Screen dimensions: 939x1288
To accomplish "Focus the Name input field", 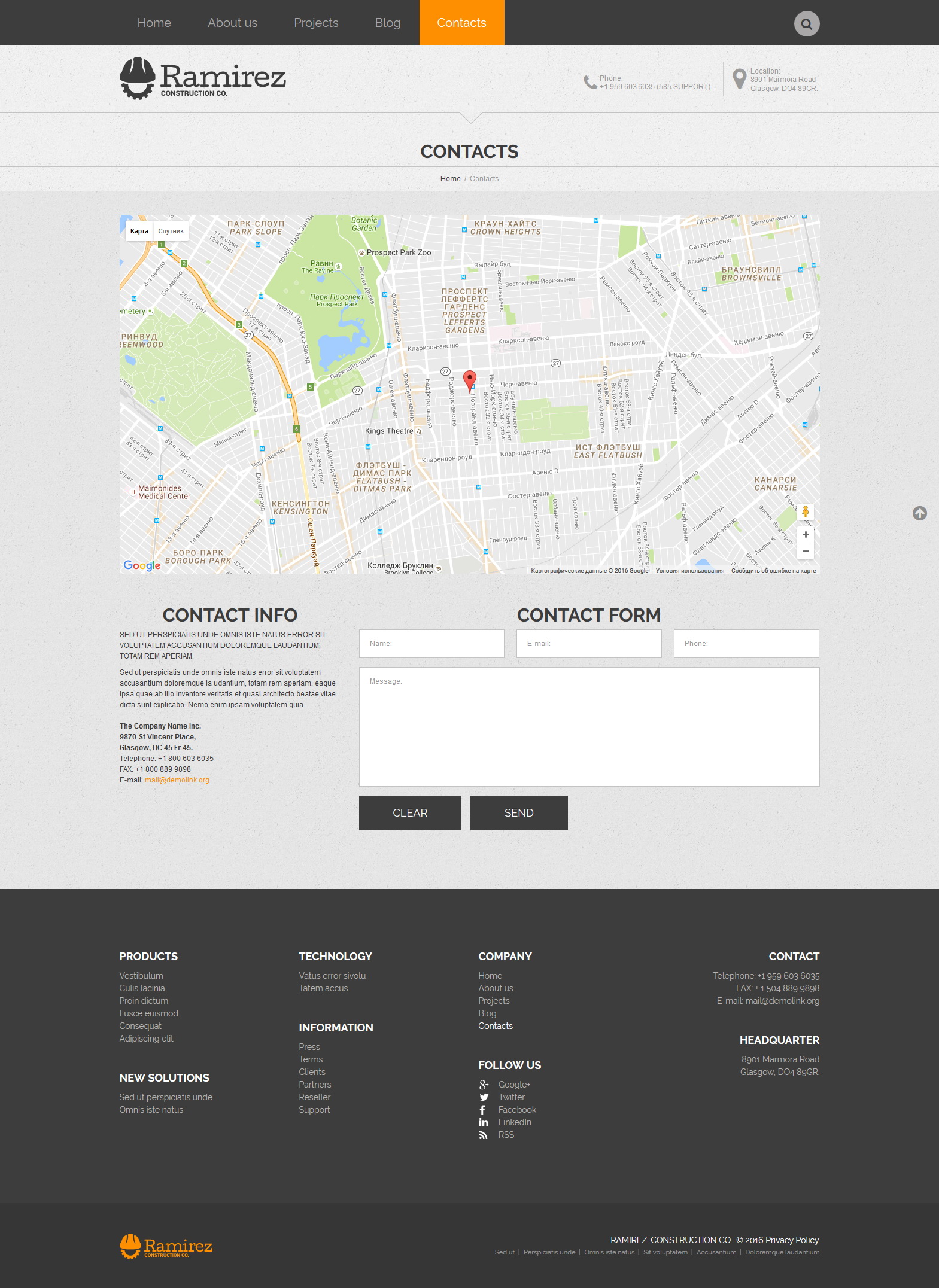I will point(431,644).
